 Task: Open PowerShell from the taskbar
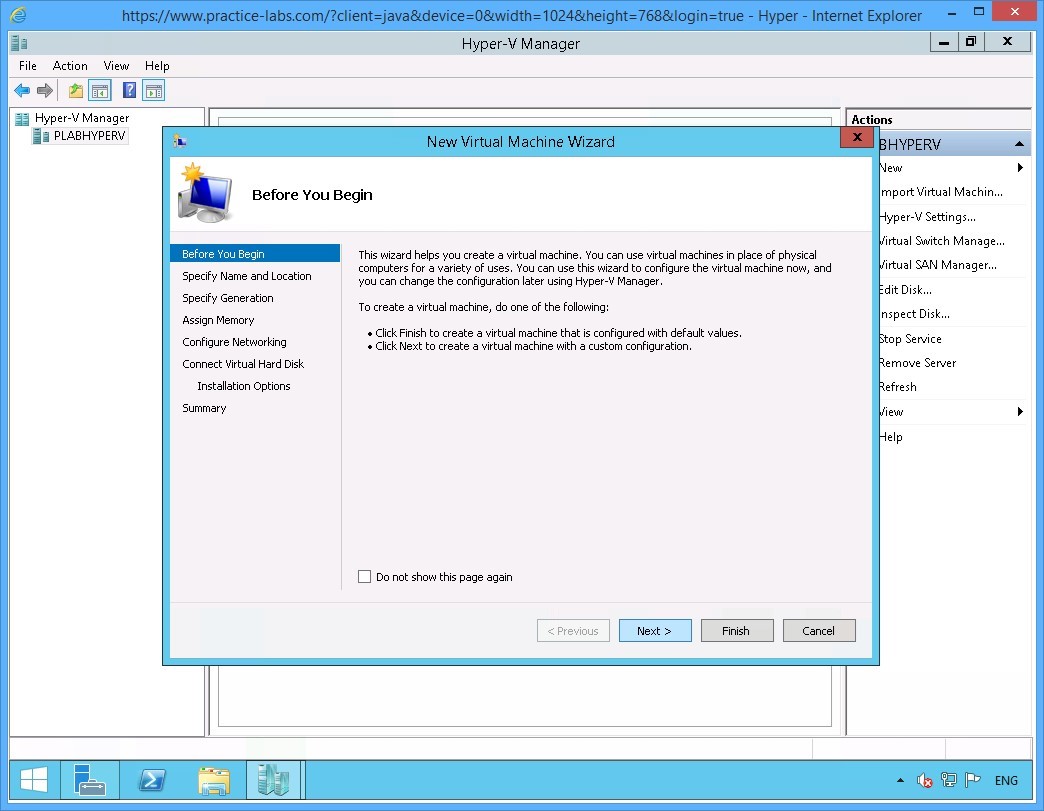coord(152,780)
